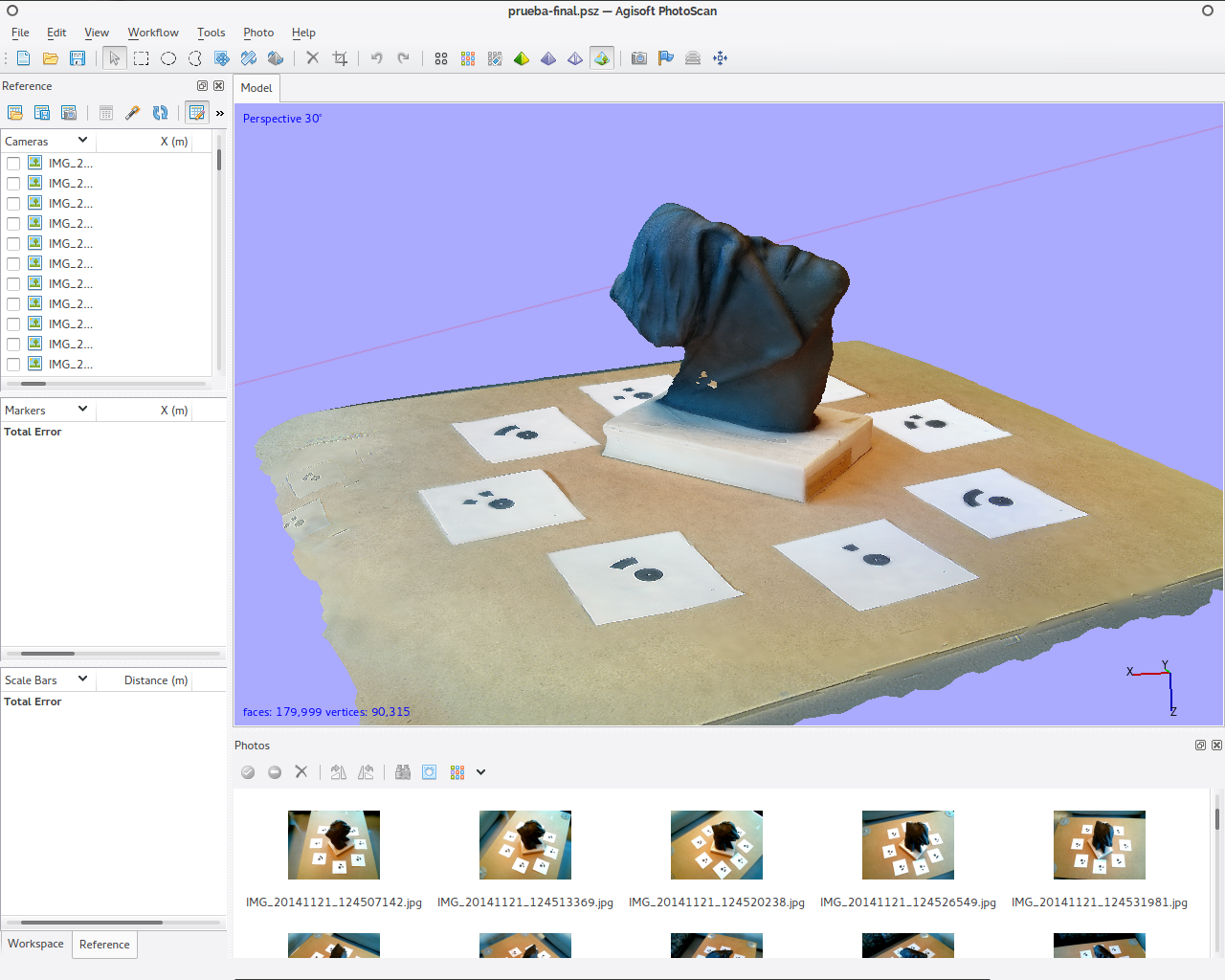Open the Workflow menu
This screenshot has width=1225, height=980.
(153, 33)
